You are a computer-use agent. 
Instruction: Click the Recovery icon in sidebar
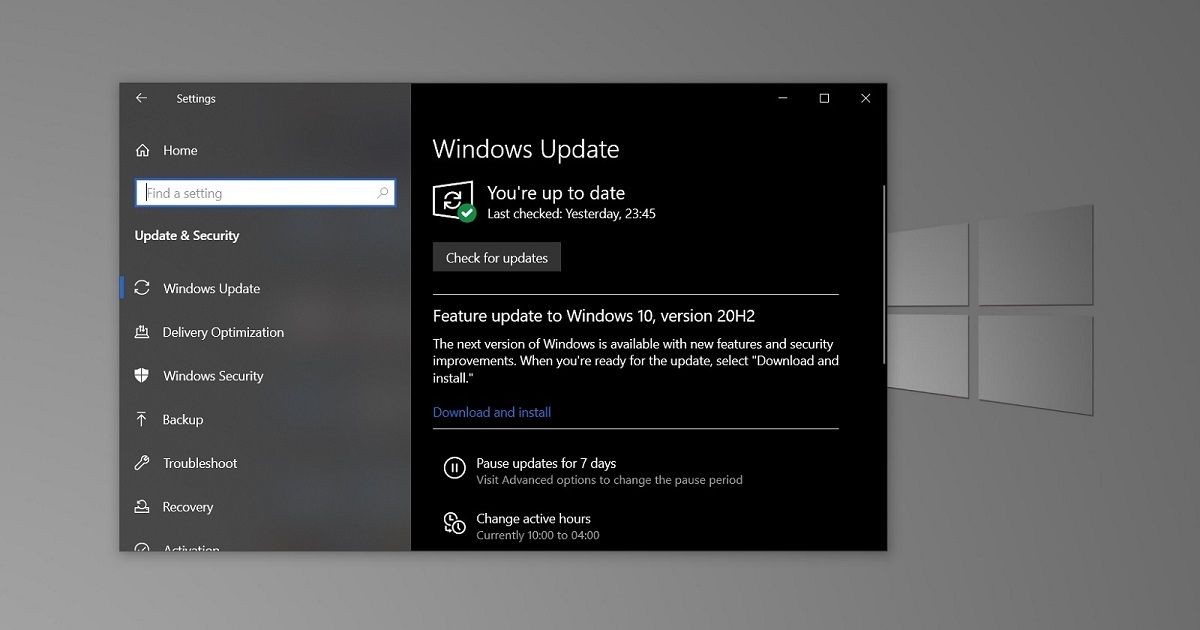pos(142,507)
